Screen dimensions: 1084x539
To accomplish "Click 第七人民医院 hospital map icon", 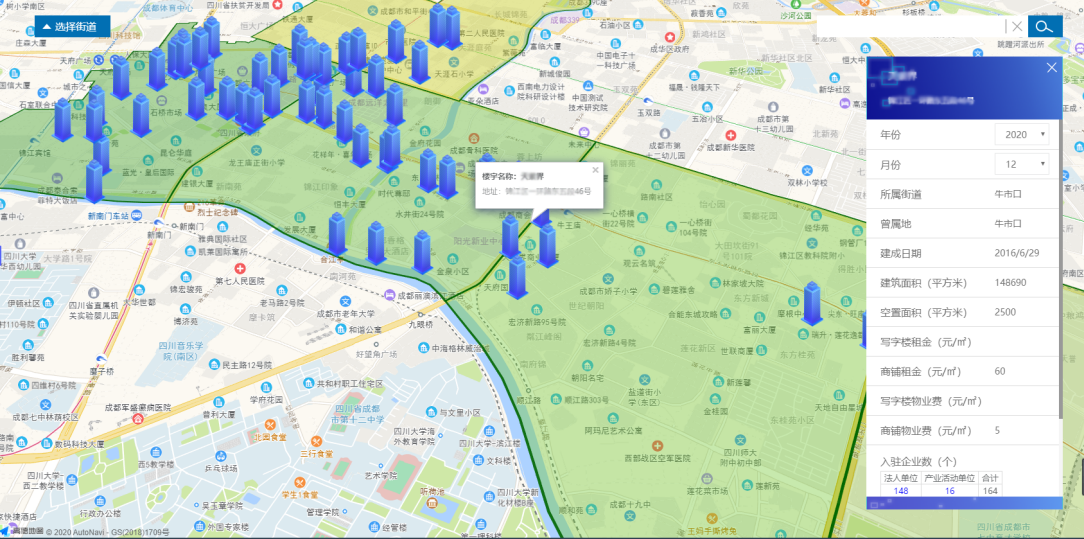I will 240,269.
